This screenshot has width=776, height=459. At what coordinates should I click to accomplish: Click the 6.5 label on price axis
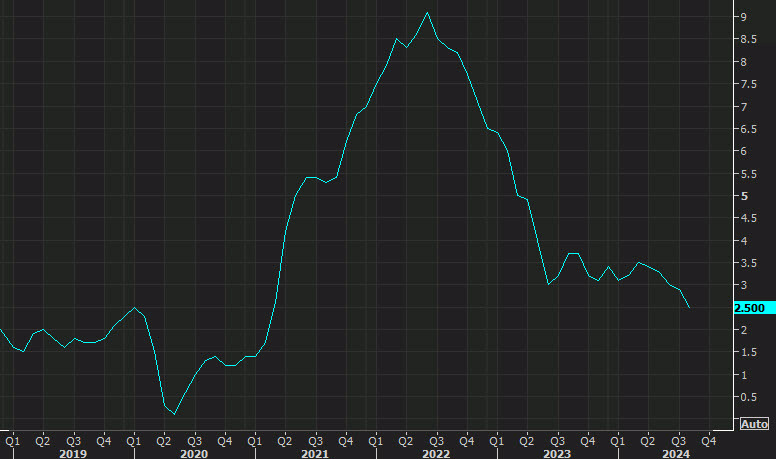coord(748,129)
